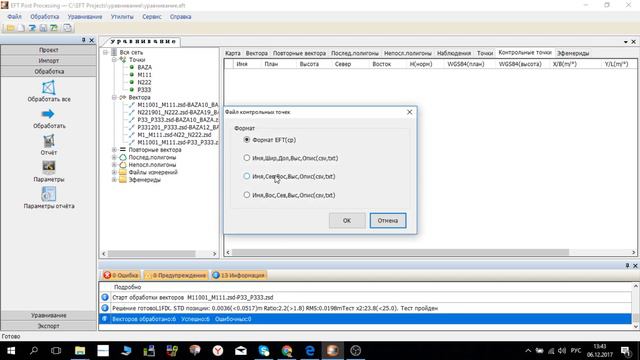Switch to the 'Карта' tab
The width and height of the screenshot is (640, 360).
tap(233, 53)
